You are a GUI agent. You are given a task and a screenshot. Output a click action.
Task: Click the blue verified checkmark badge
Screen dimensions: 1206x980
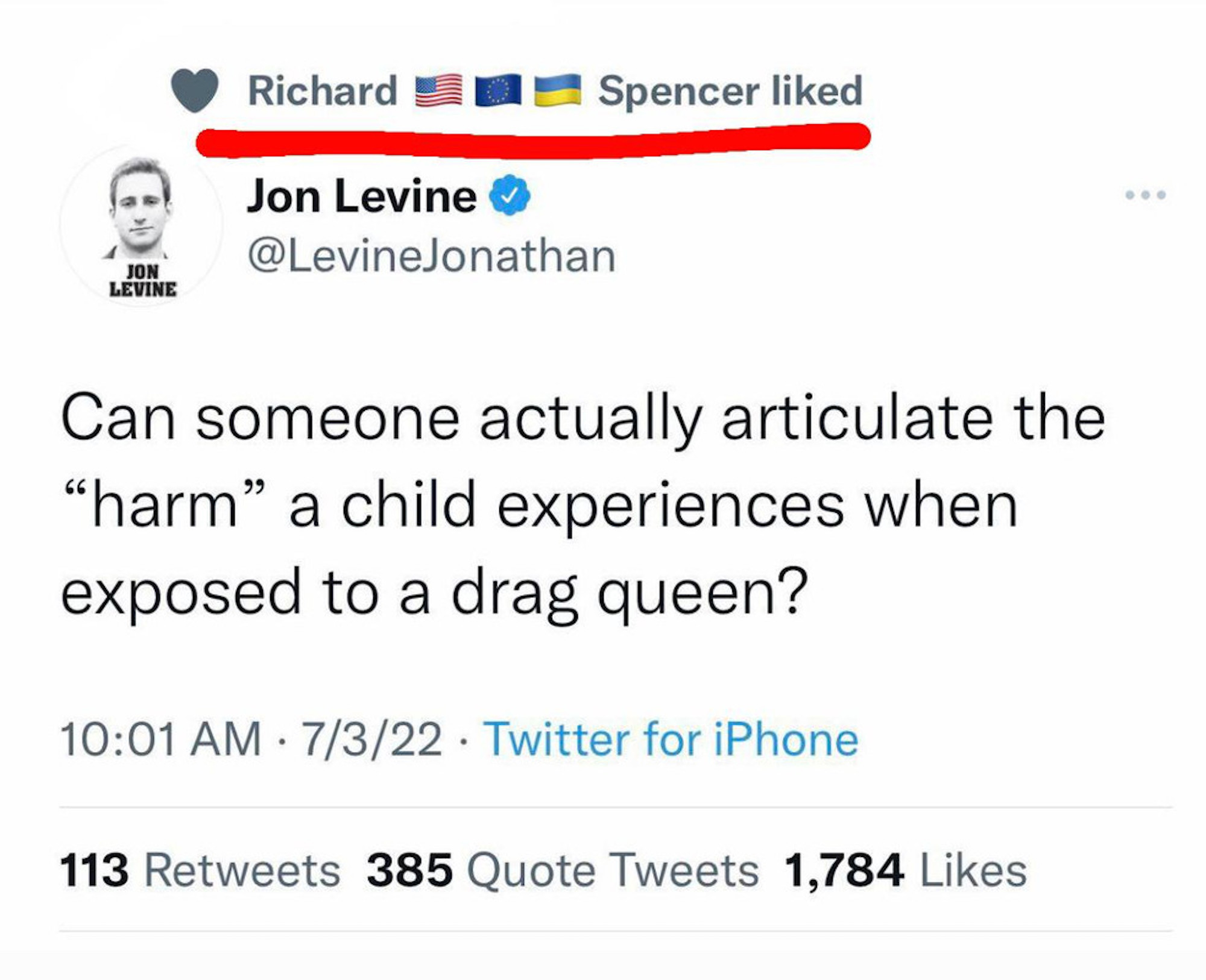pyautogui.click(x=510, y=195)
